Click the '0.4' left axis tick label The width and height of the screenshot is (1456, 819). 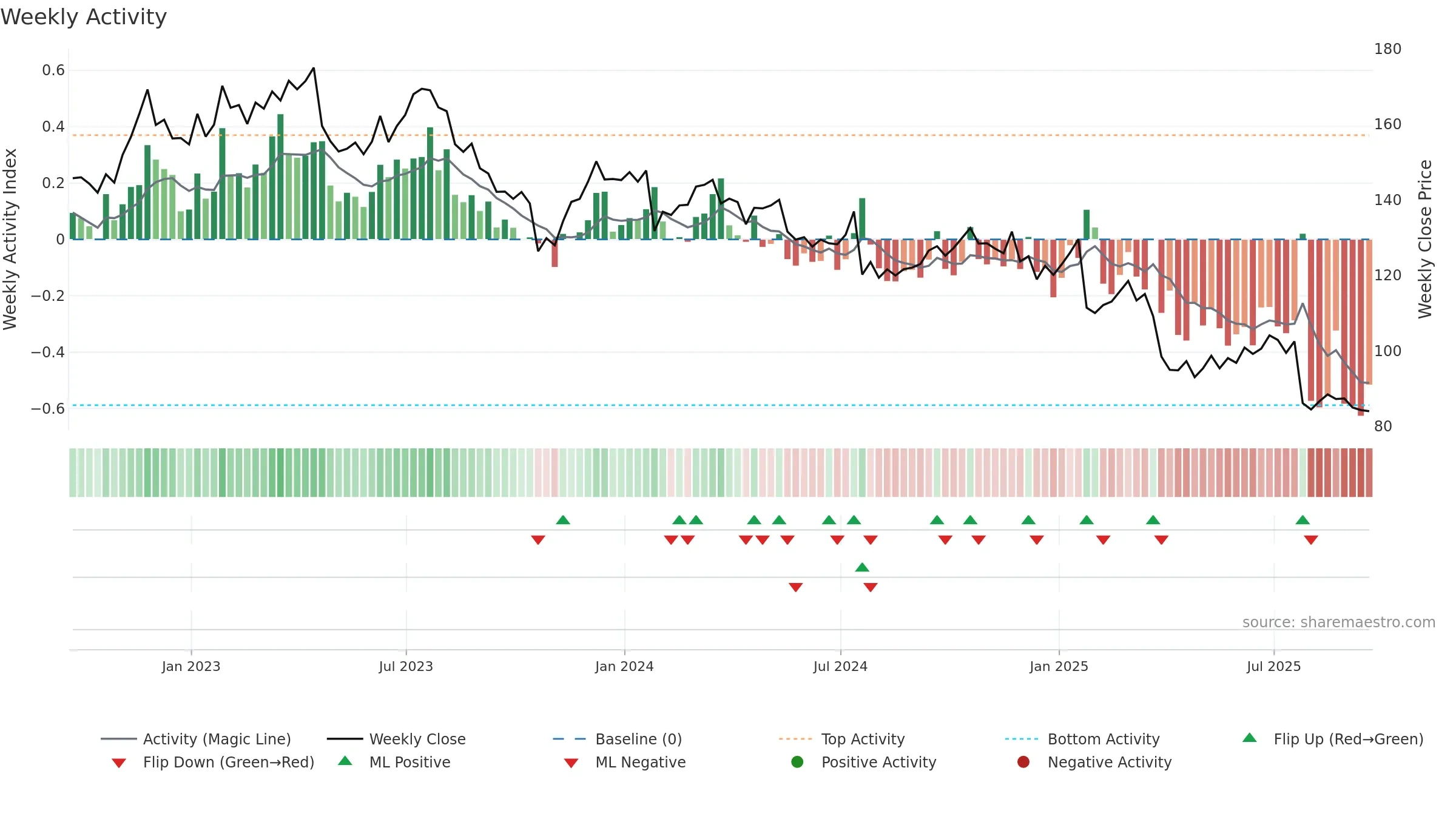click(53, 127)
